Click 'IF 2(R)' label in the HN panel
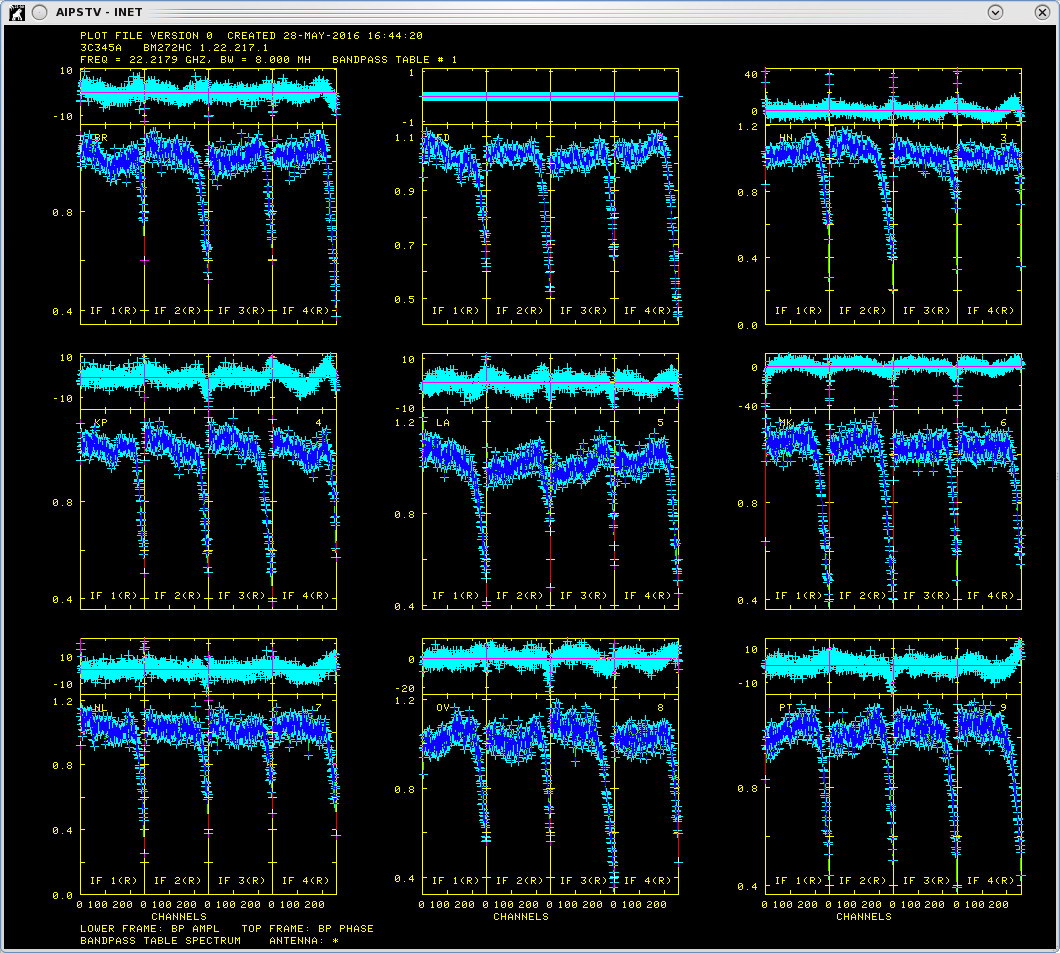1060x953 pixels. click(x=862, y=311)
